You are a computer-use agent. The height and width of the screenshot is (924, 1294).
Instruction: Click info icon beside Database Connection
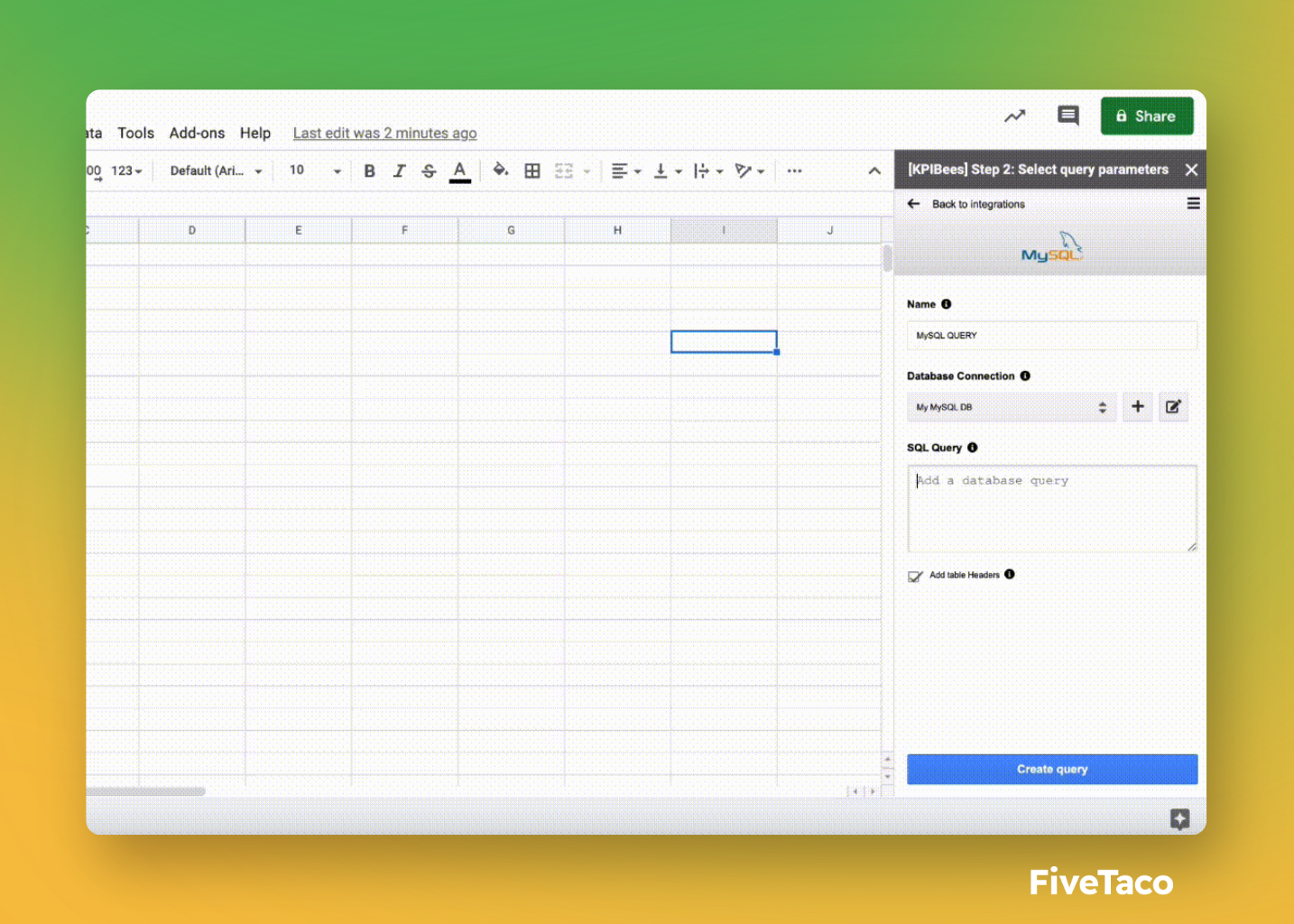(1025, 375)
